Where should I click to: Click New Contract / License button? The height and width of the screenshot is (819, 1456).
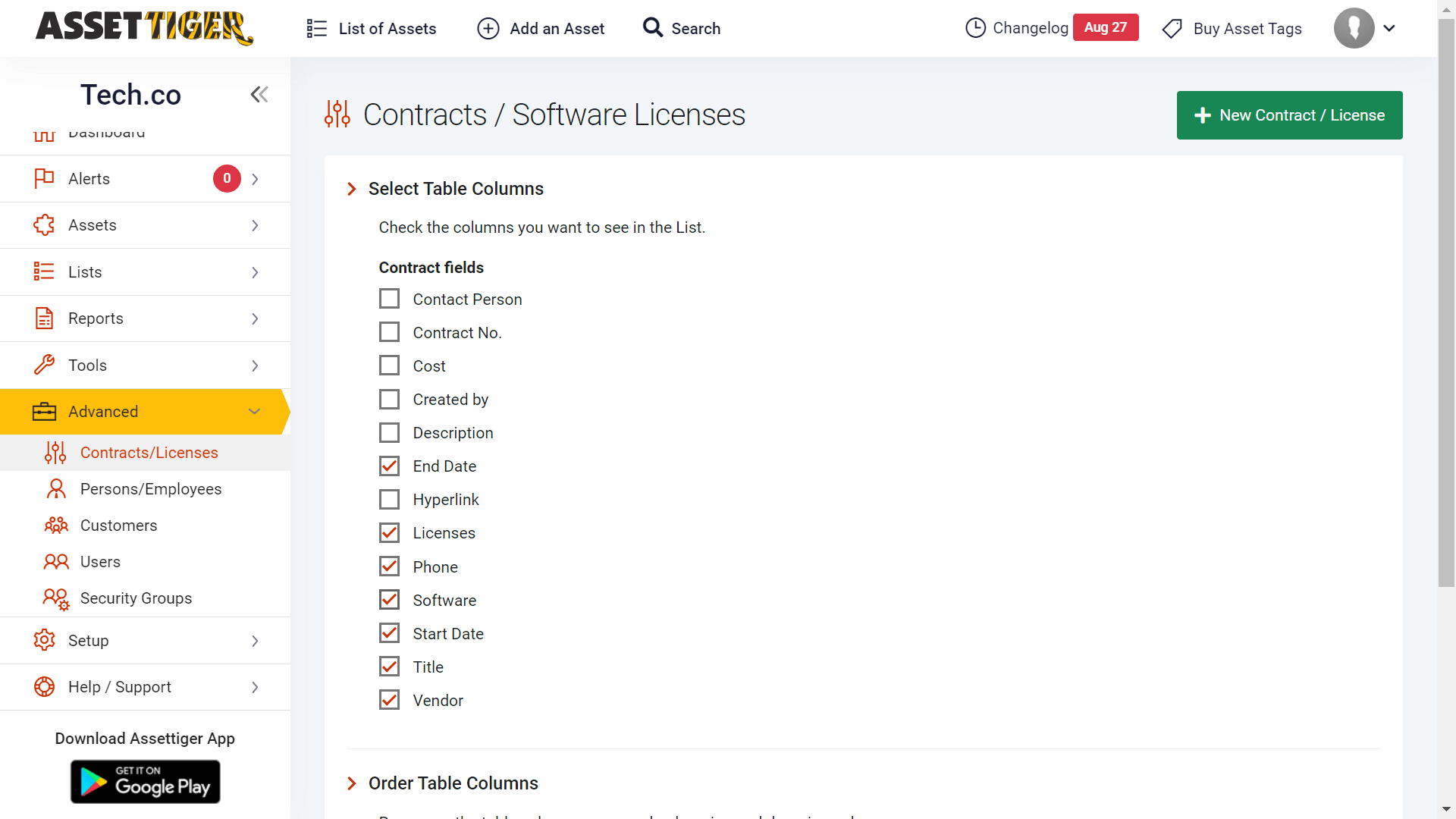(1290, 115)
